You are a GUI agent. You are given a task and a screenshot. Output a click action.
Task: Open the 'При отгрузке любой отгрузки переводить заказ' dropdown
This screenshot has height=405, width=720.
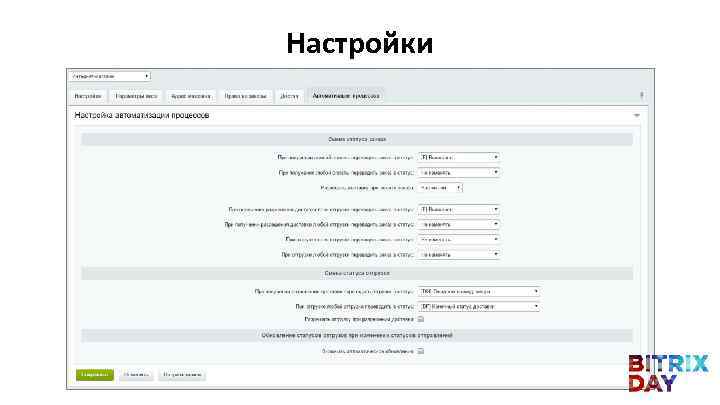pyautogui.click(x=458, y=254)
